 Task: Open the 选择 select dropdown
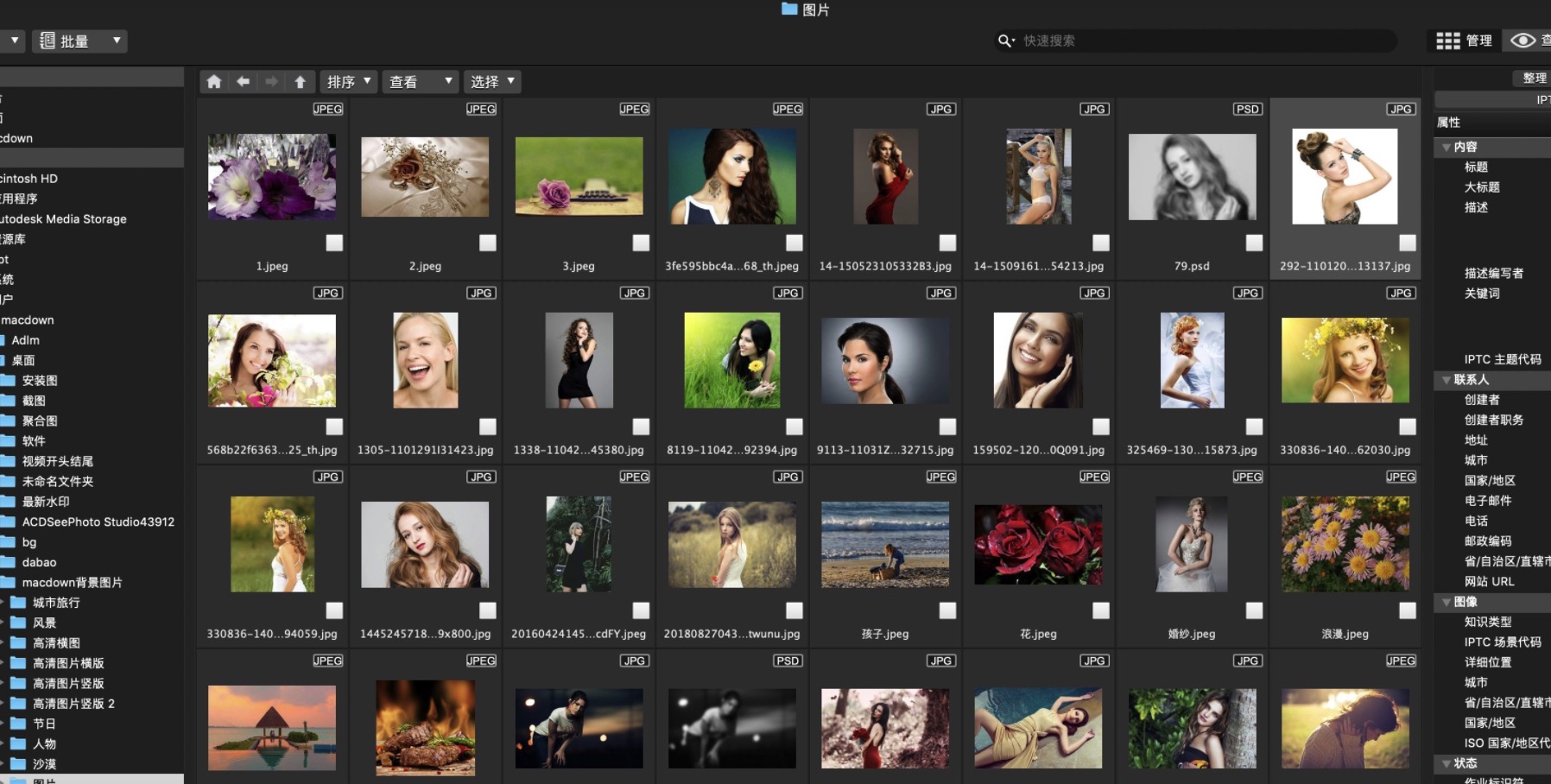[492, 81]
